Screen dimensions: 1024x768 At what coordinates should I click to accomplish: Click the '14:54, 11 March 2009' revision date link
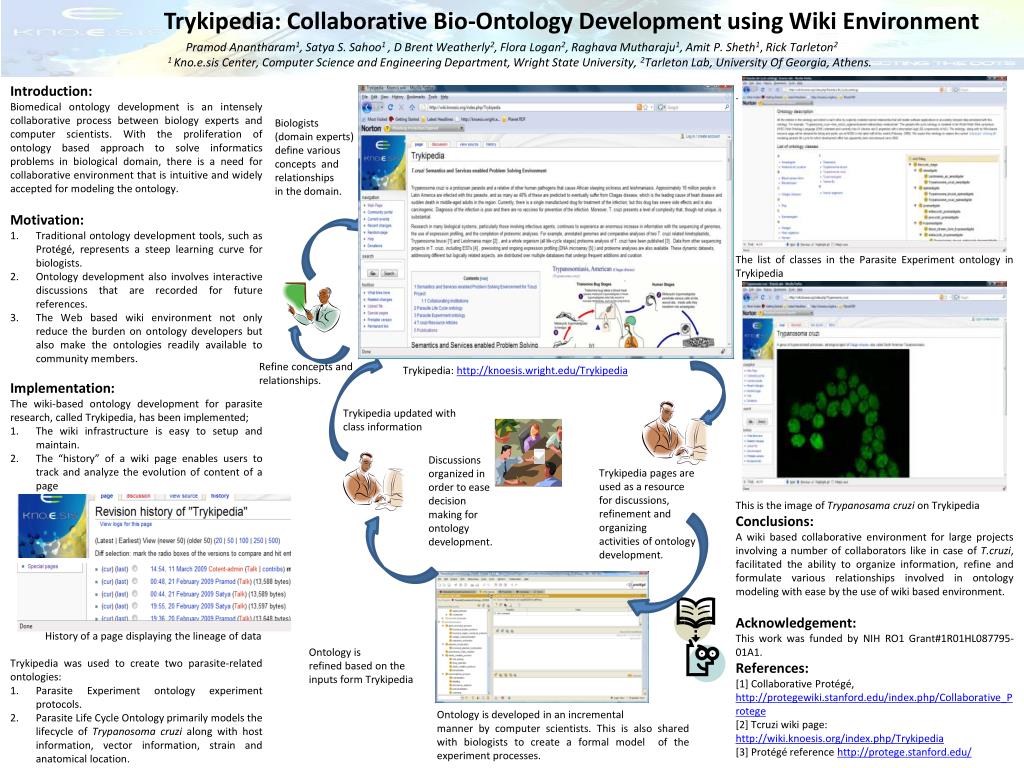[179, 569]
